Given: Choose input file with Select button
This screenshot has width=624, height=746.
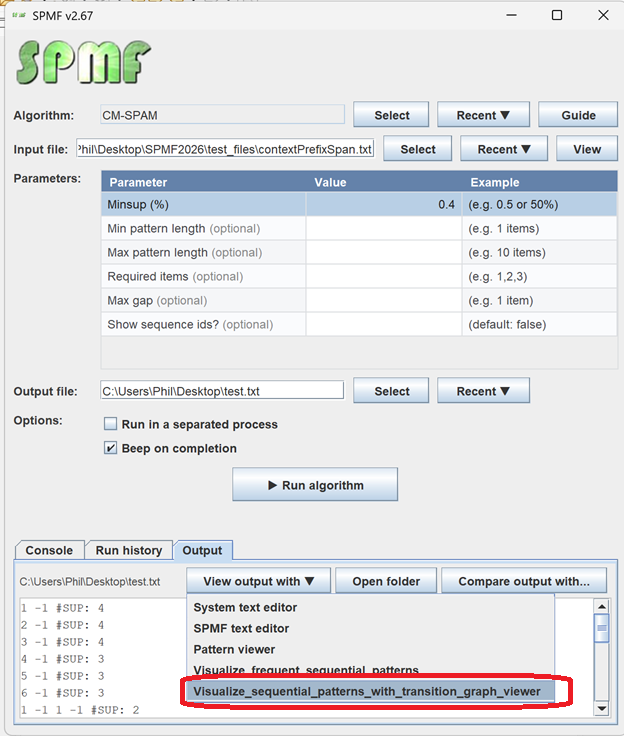Looking at the screenshot, I should point(418,149).
